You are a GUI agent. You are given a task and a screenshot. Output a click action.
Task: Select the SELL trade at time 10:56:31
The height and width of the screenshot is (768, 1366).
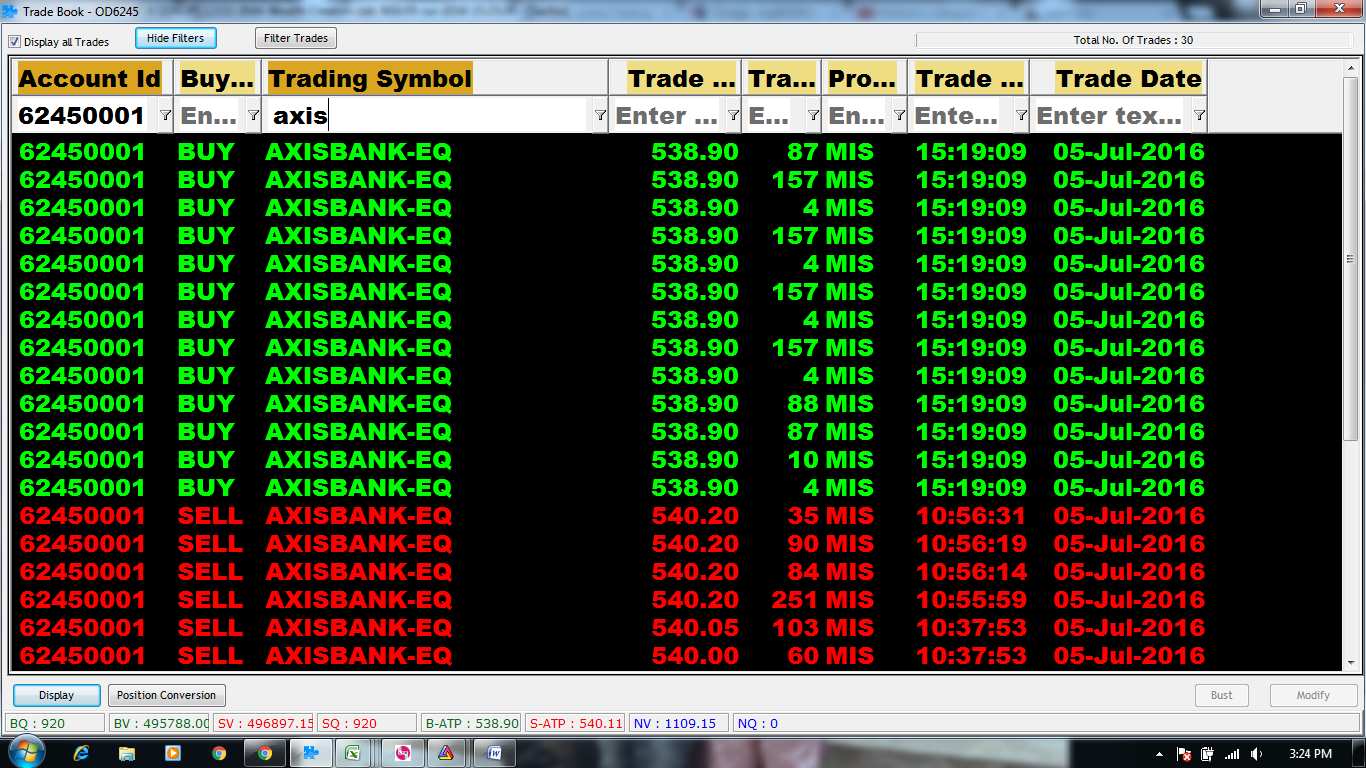(676, 516)
